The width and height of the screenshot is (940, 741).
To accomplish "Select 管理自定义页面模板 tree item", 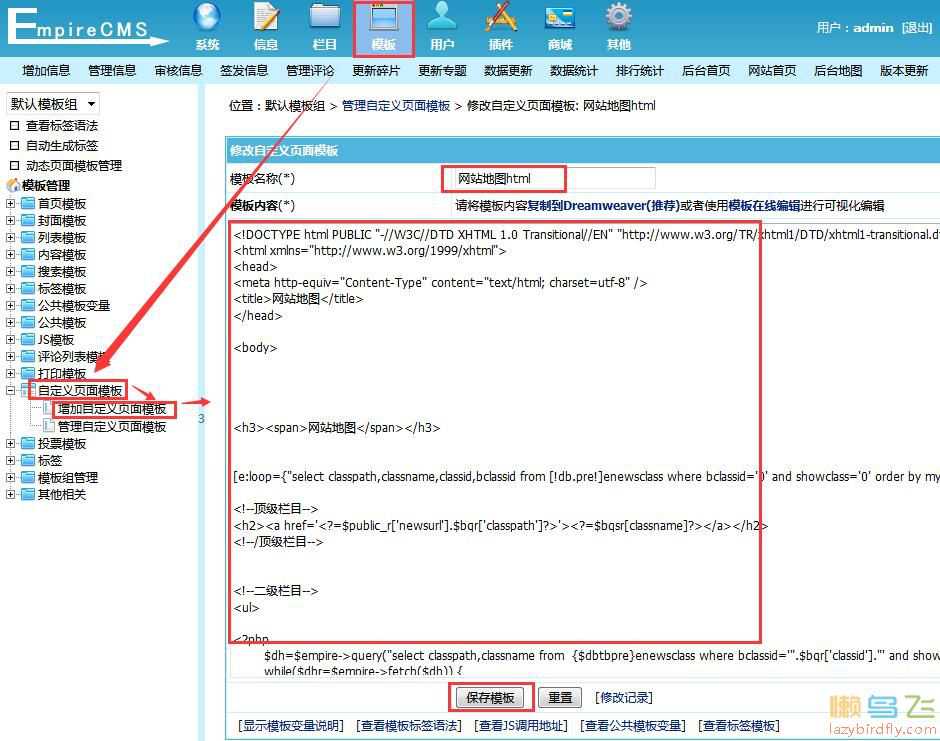I will tap(112, 426).
